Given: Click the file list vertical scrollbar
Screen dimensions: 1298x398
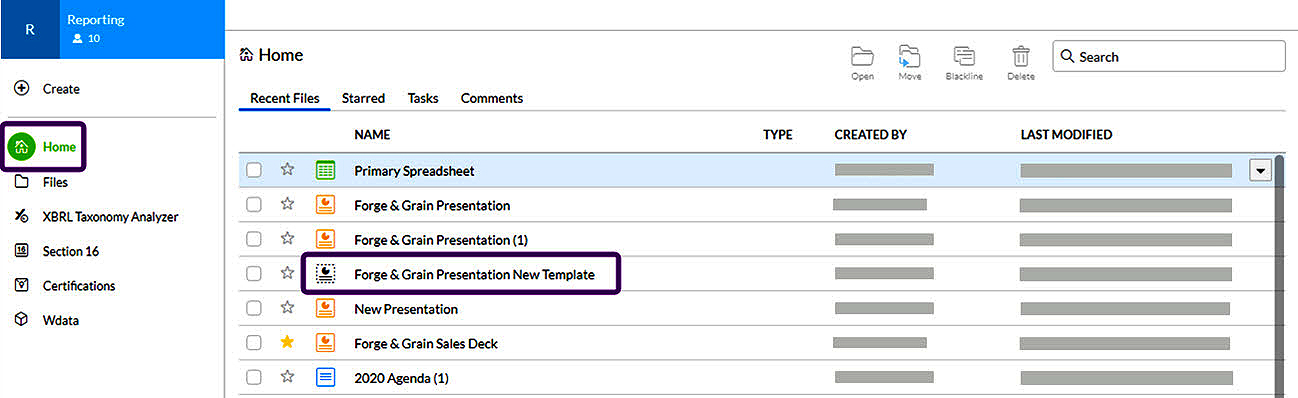Looking at the screenshot, I should pos(1281,270).
